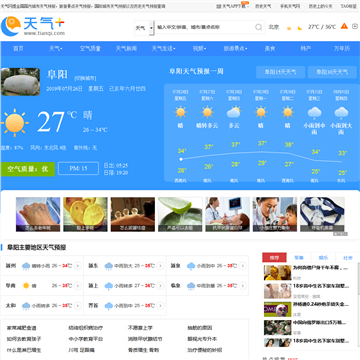The image size is (360, 360).
Task: Open the 中小学教育平台 link
Action: (x=86, y=339)
